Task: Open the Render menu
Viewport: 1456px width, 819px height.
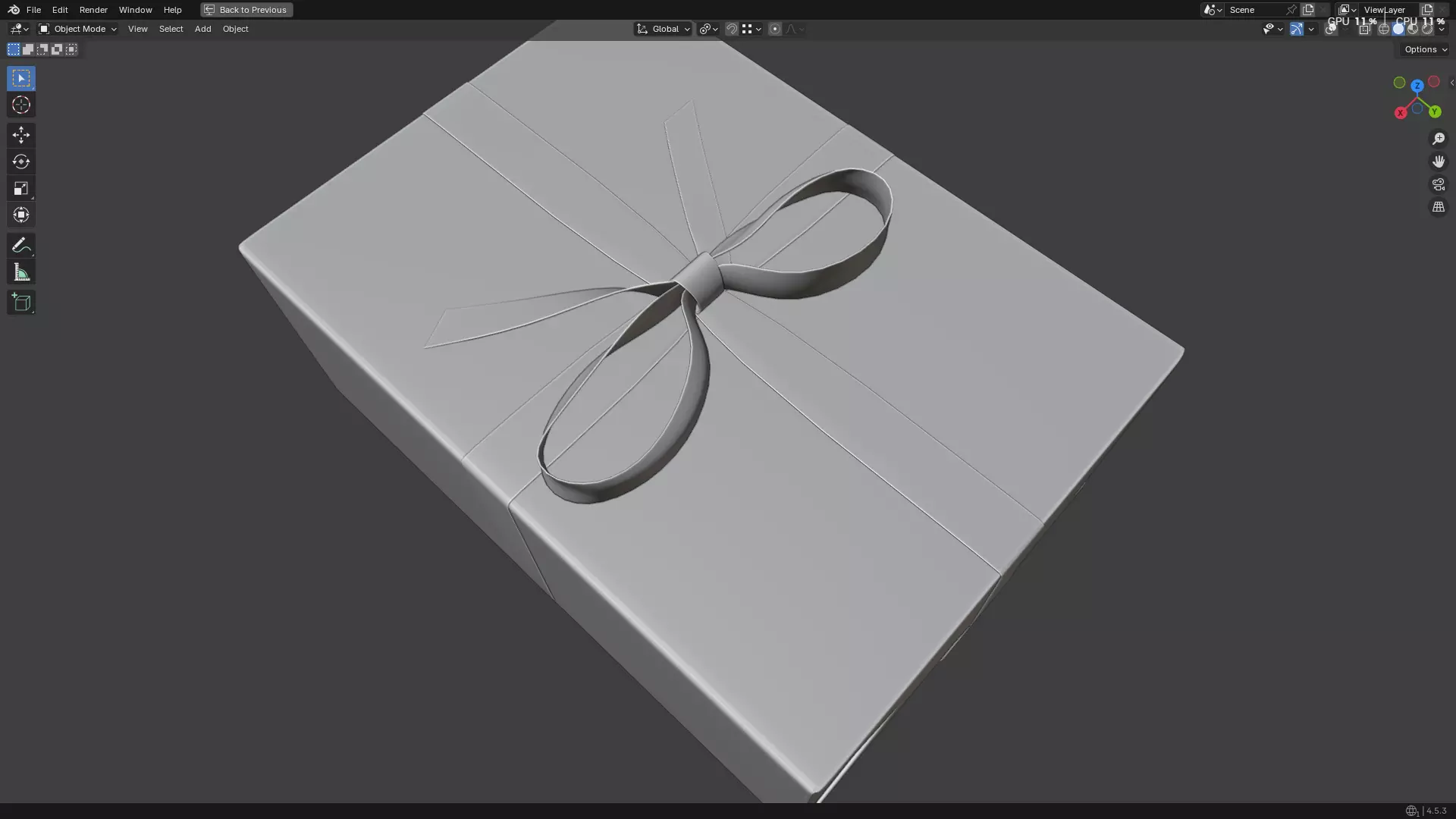Action: [x=93, y=10]
